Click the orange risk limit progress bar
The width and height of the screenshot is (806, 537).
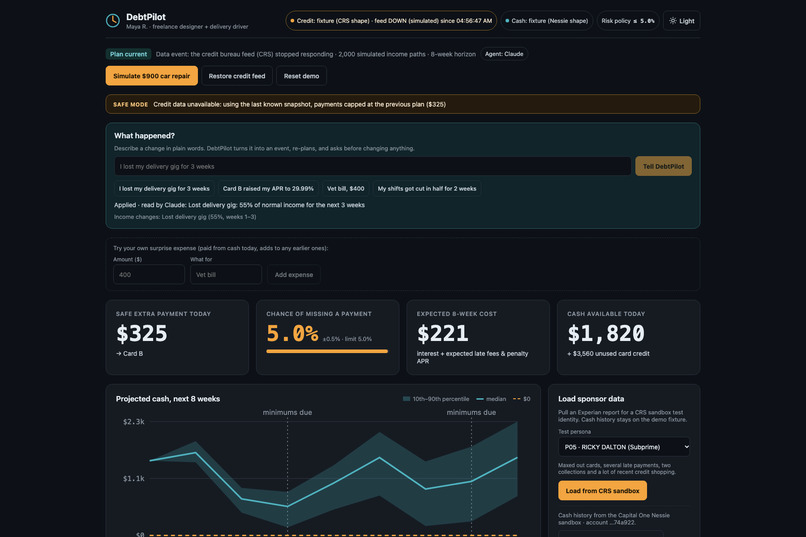tap(327, 351)
